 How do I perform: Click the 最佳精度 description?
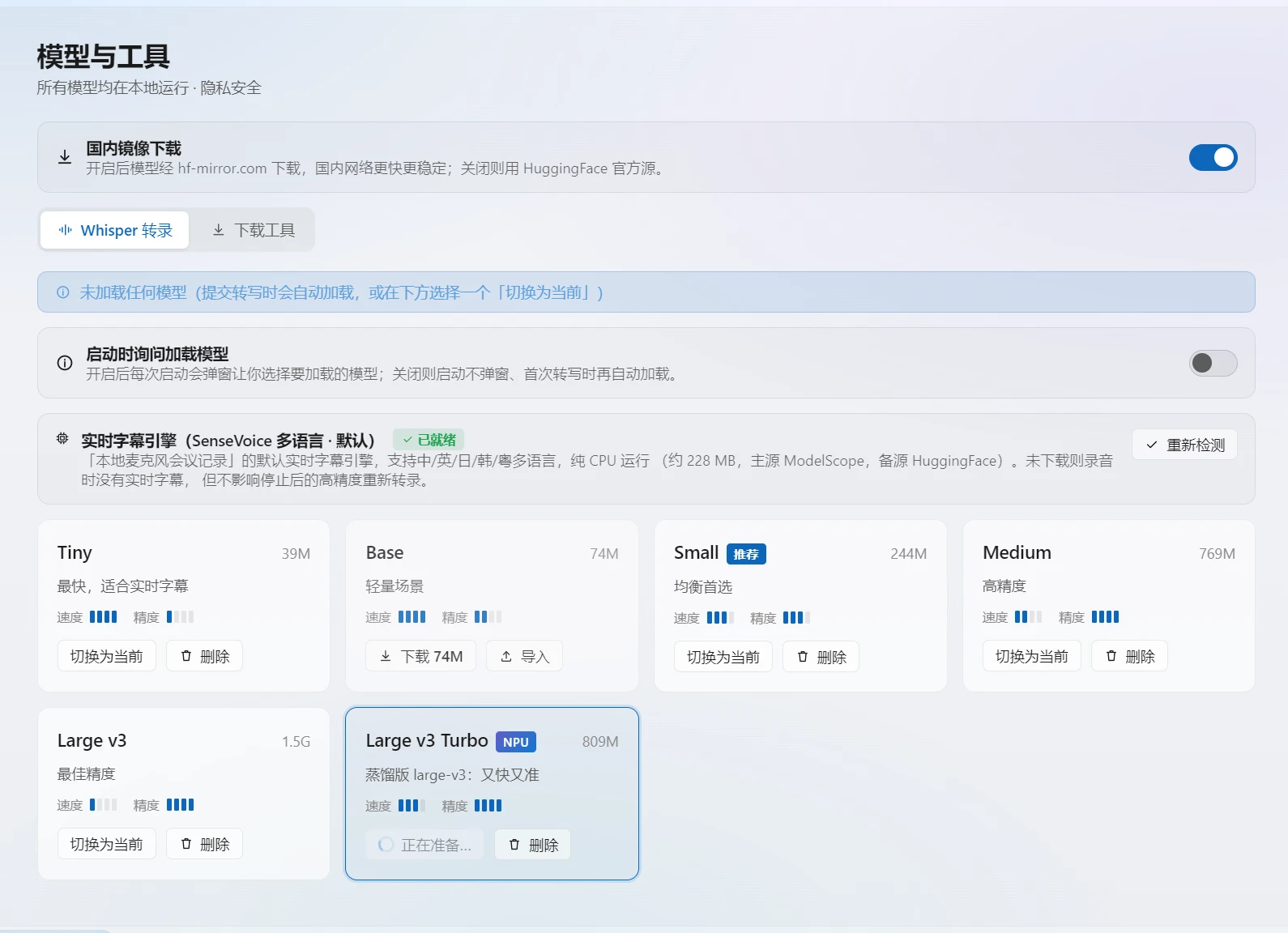(x=86, y=773)
